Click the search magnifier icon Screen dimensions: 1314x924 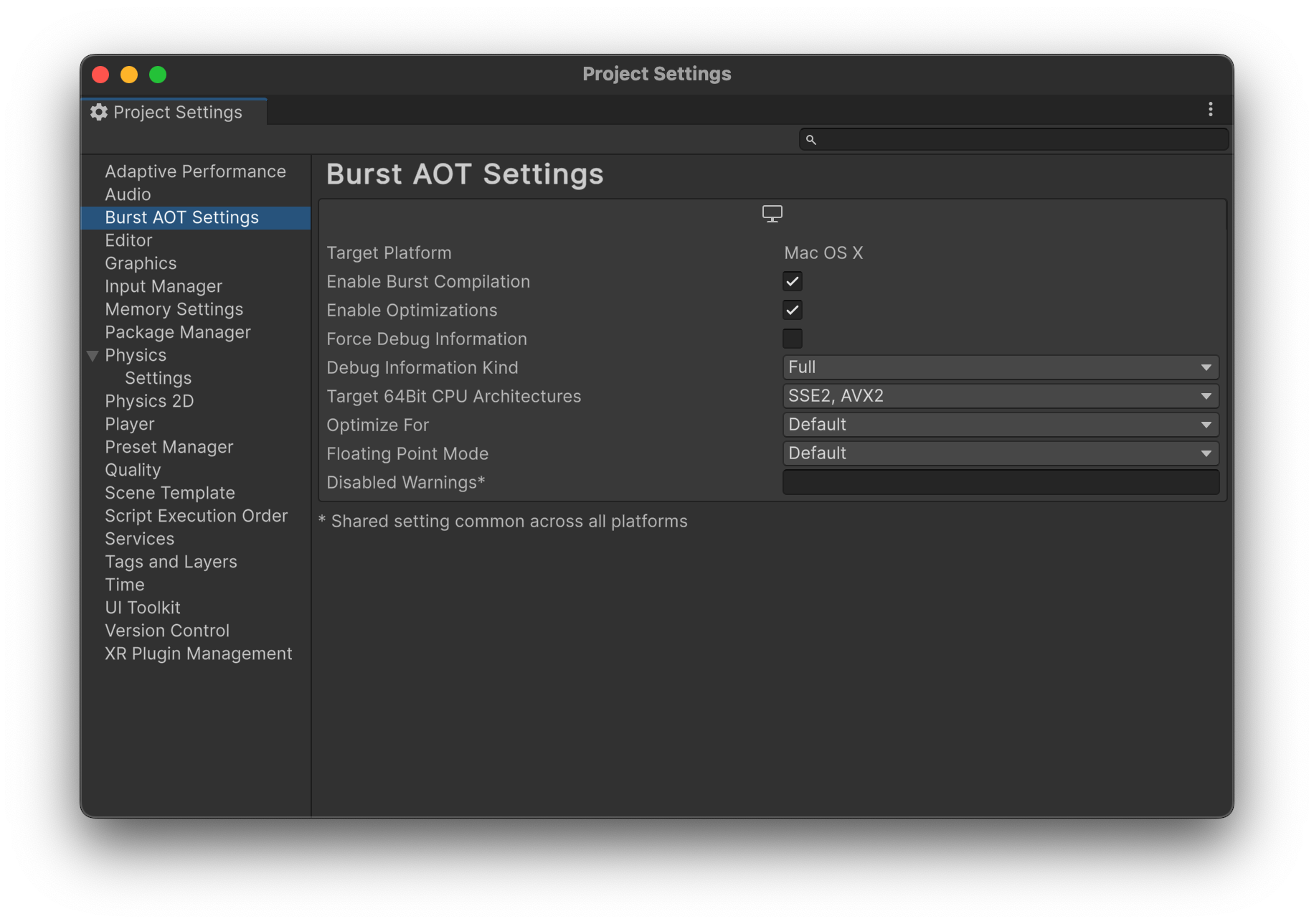tap(811, 139)
